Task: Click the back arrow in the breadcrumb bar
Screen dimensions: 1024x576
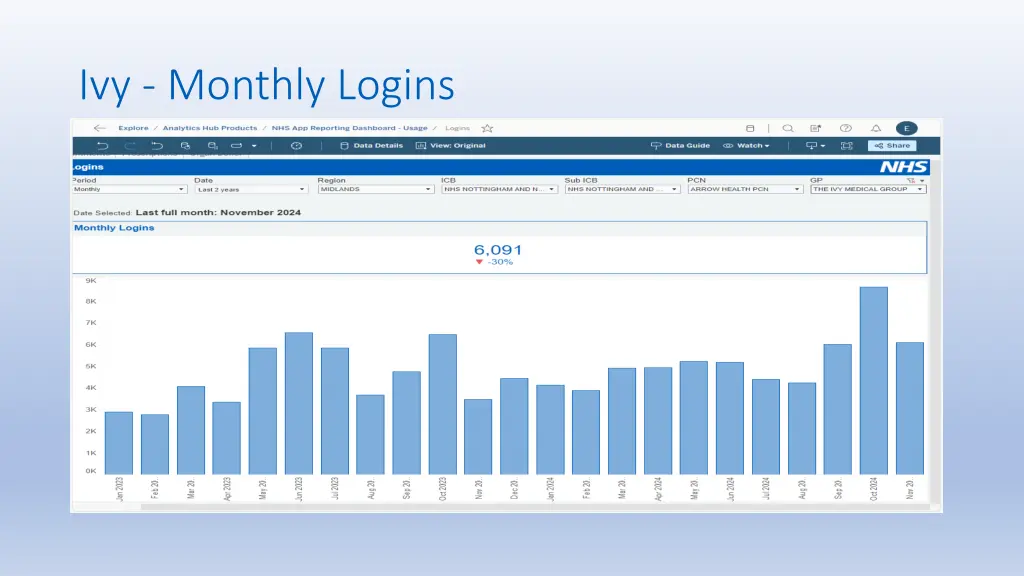Action: (x=99, y=128)
